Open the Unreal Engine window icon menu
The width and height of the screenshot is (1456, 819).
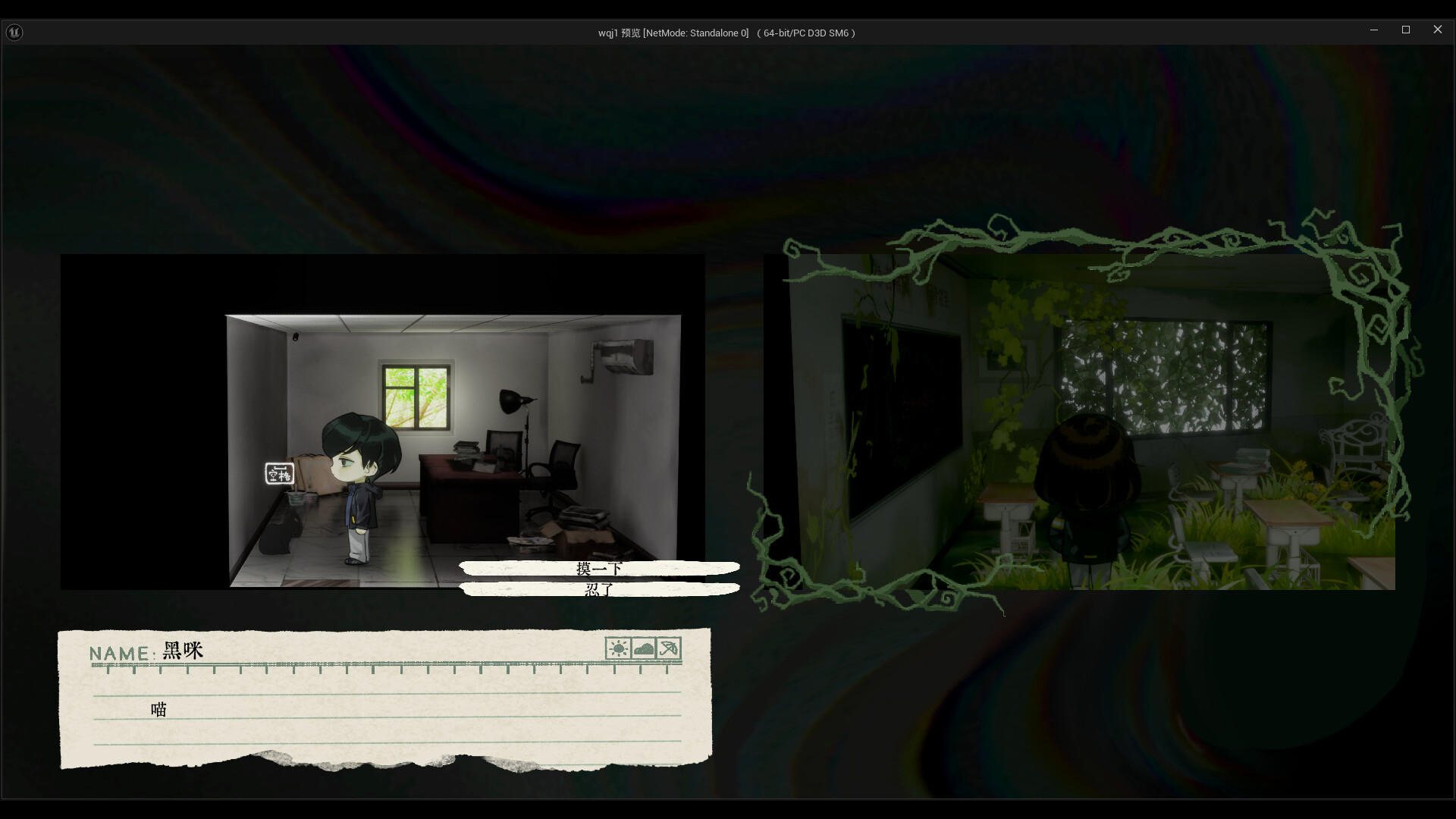coord(14,32)
